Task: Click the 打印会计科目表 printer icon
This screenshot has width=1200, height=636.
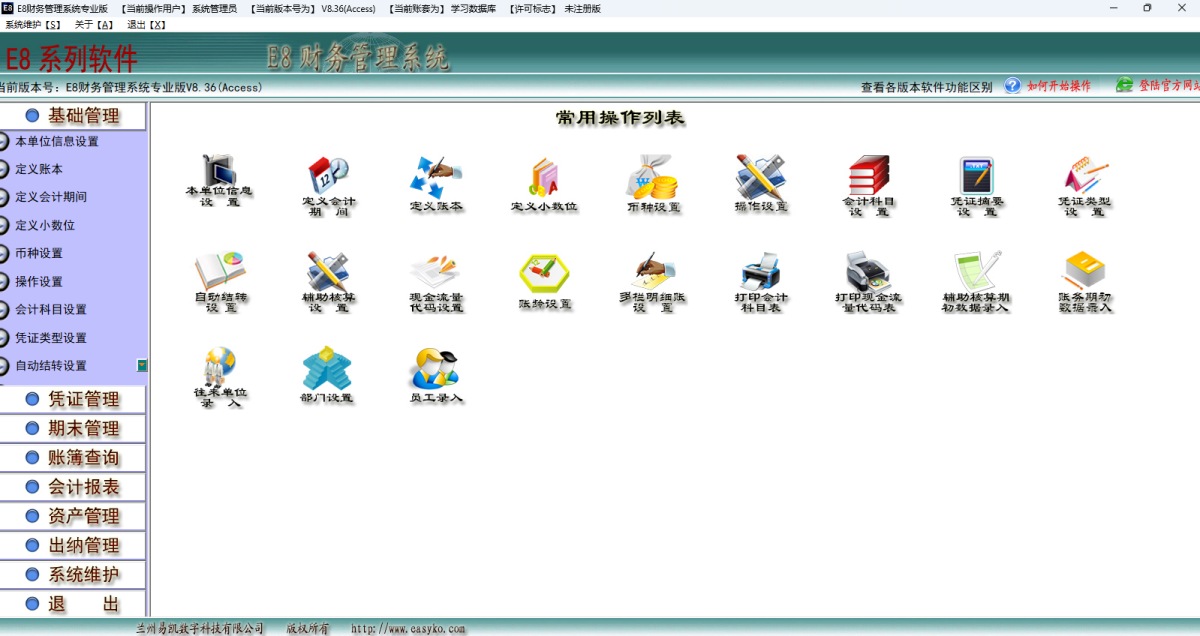Action: (761, 270)
